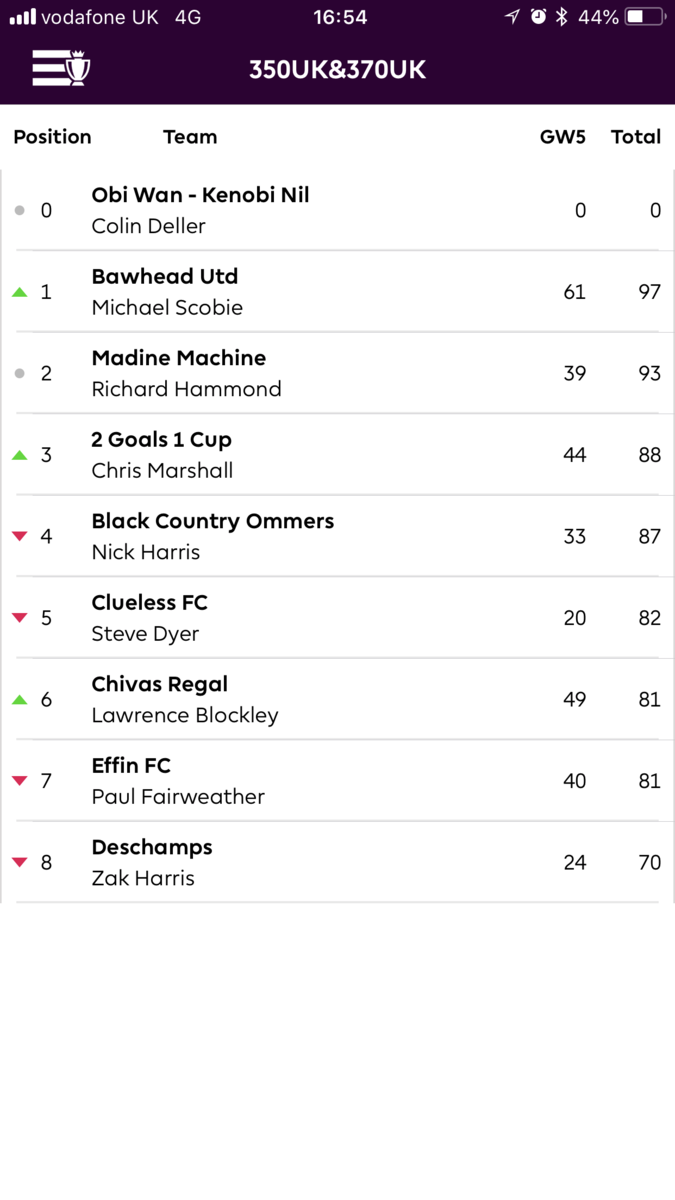The image size is (675, 1200).
Task: Open Effin FC team by Paul Fairweather
Action: click(x=338, y=781)
